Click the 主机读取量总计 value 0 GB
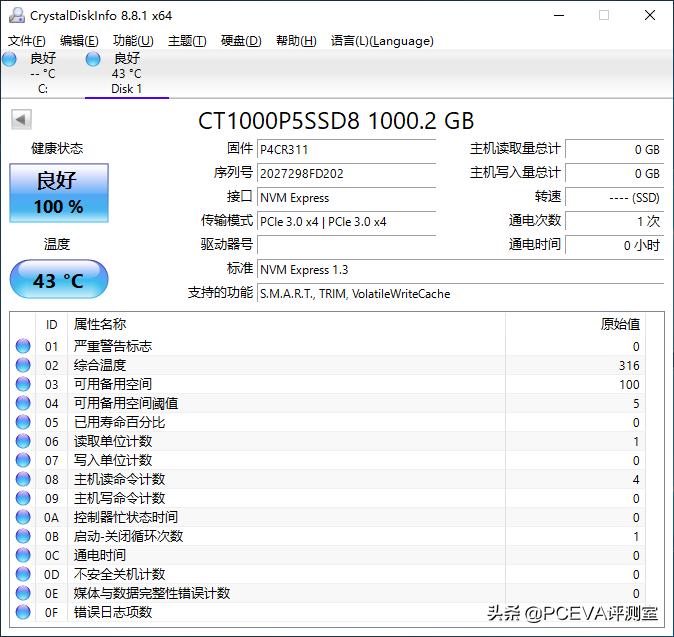This screenshot has height=637, width=674. (615, 150)
